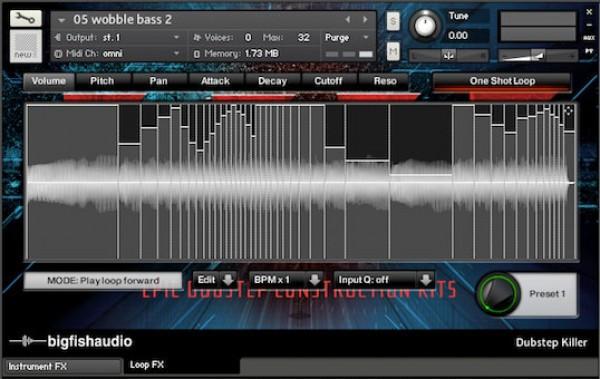The image size is (600, 379).
Task: Click the Voices icon
Action: pyautogui.click(x=197, y=38)
